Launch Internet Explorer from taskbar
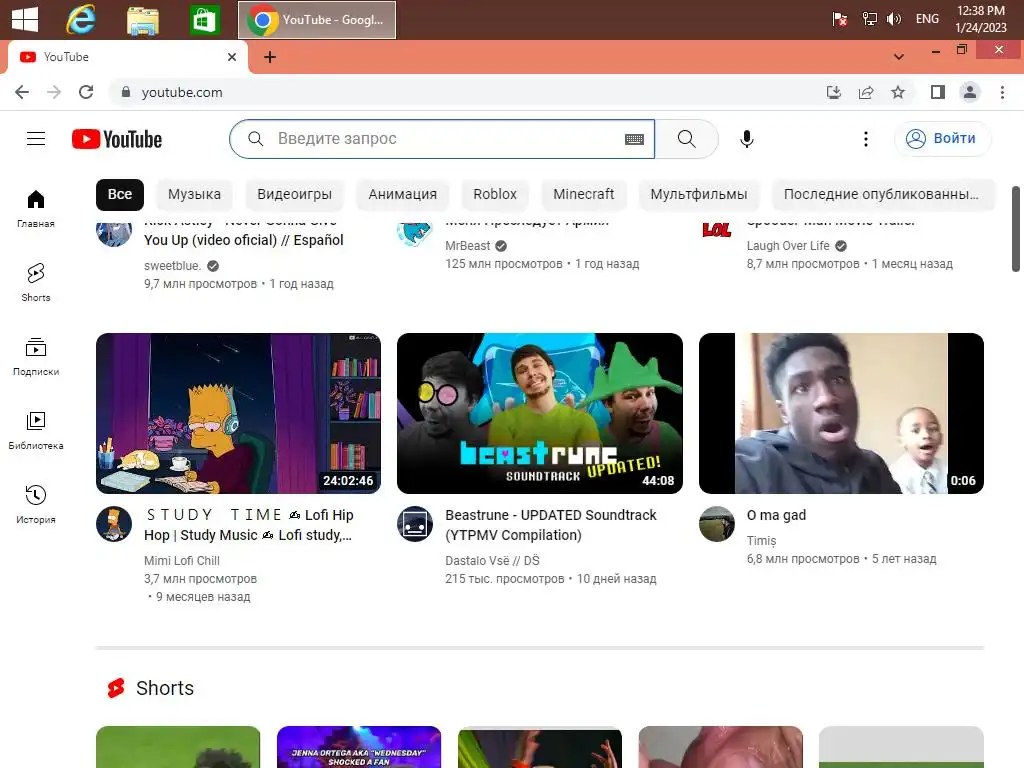The height and width of the screenshot is (768, 1024). click(81, 19)
